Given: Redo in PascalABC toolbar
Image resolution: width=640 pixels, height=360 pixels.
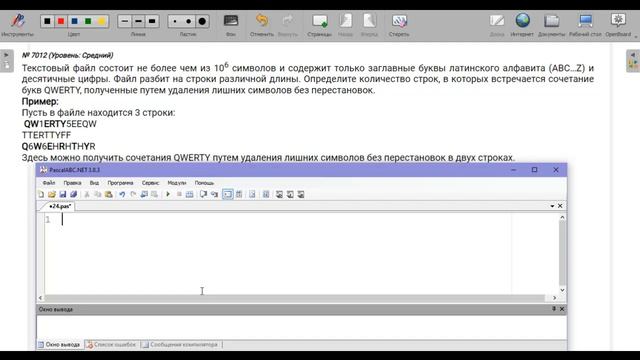Looking at the screenshot, I should tap(133, 194).
